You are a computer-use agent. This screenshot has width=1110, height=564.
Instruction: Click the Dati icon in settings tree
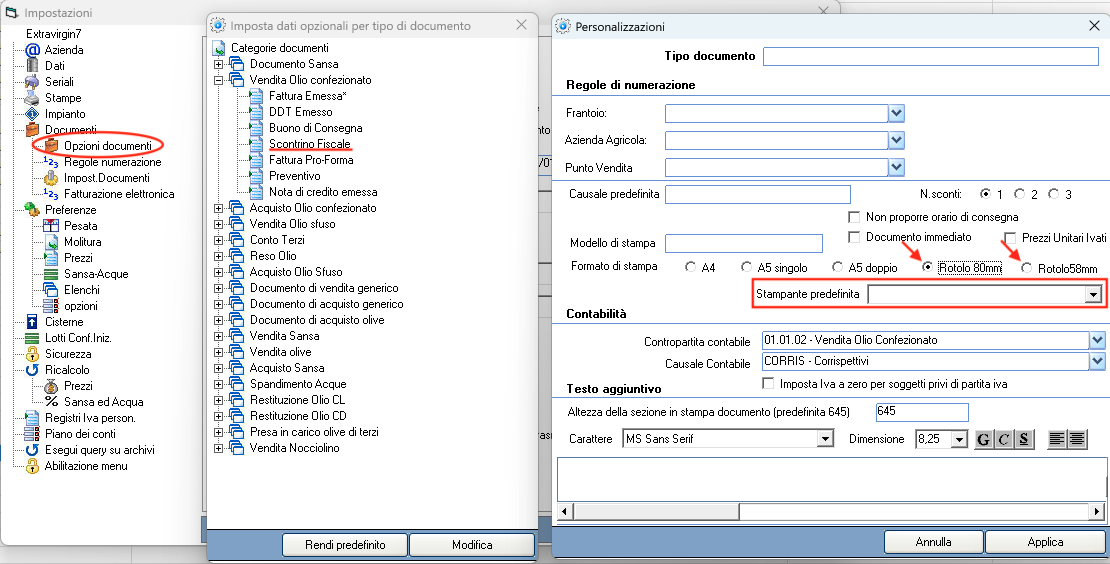33,66
